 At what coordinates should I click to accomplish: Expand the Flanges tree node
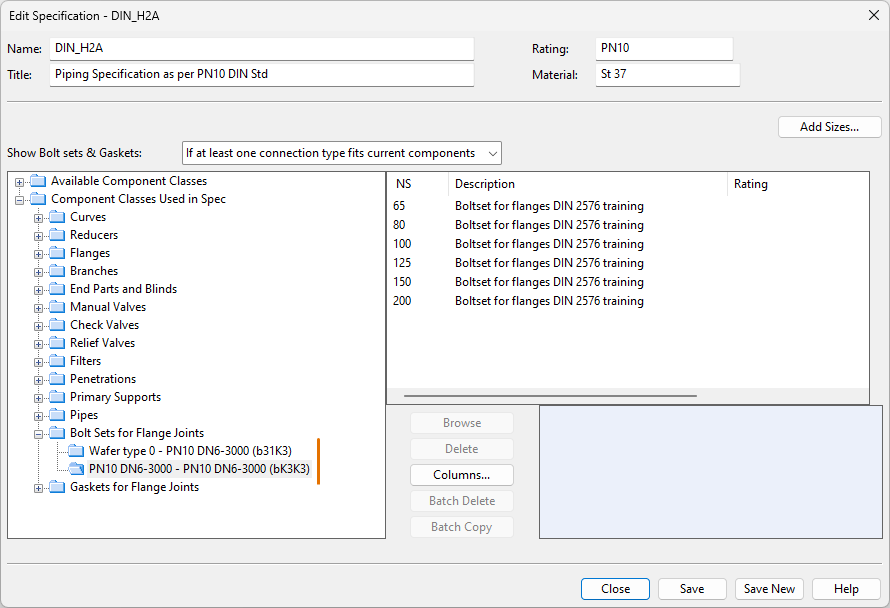click(x=39, y=254)
